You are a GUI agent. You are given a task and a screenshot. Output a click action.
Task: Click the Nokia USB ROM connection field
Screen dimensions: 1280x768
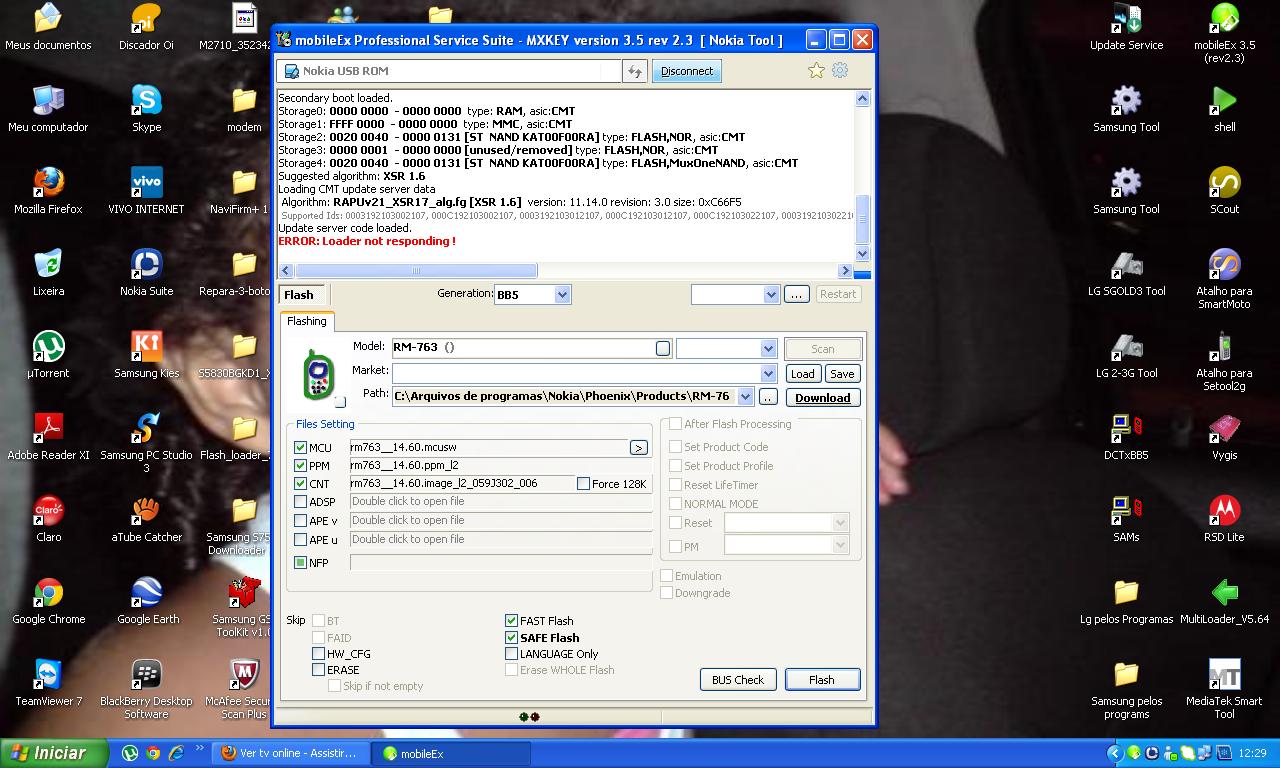450,71
